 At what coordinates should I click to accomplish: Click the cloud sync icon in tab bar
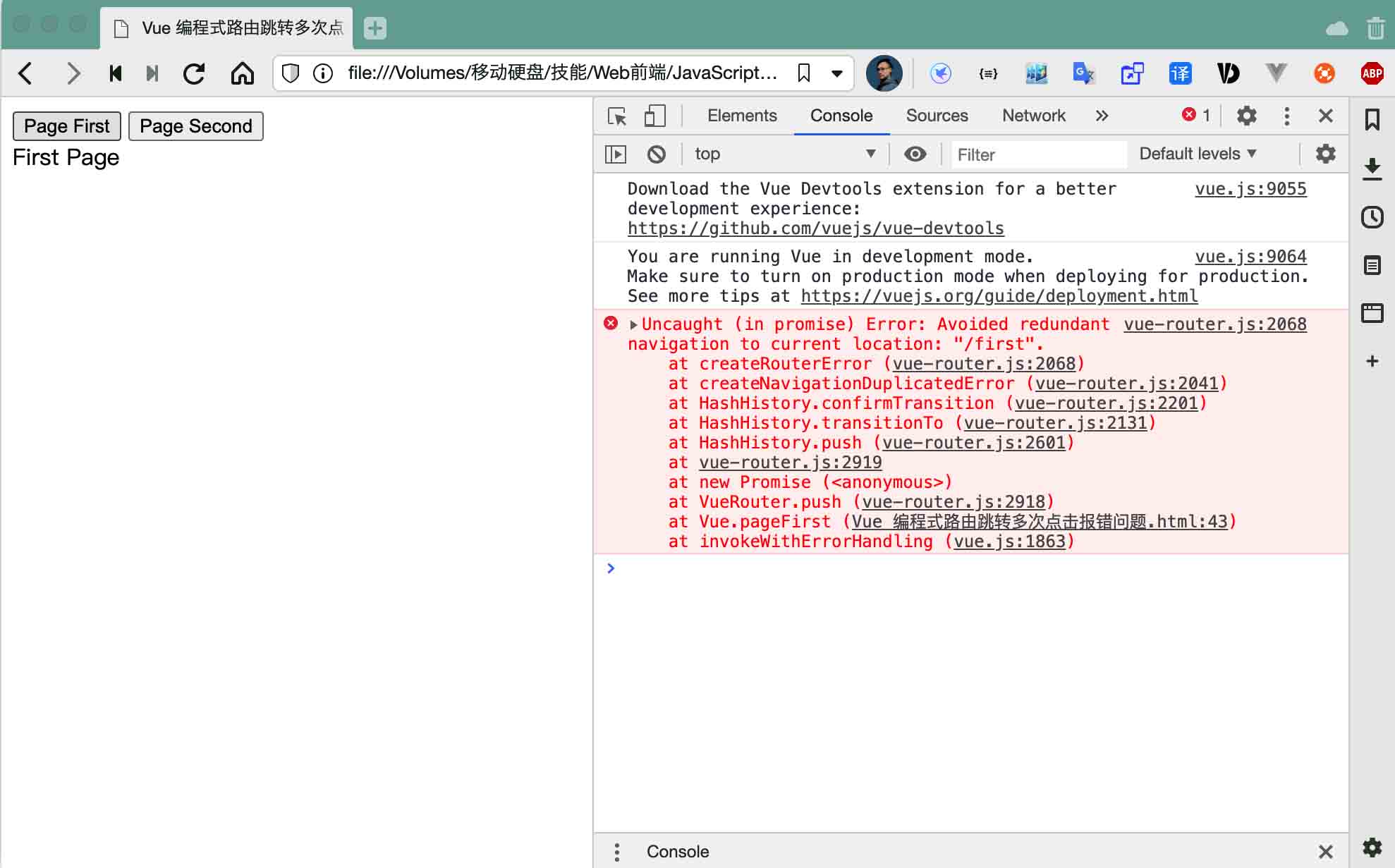click(1336, 29)
